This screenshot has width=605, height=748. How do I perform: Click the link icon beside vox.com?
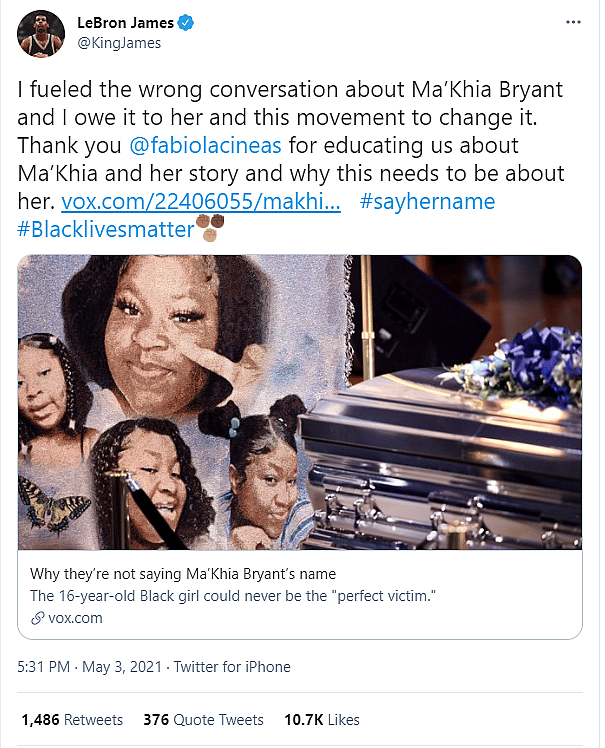37,618
